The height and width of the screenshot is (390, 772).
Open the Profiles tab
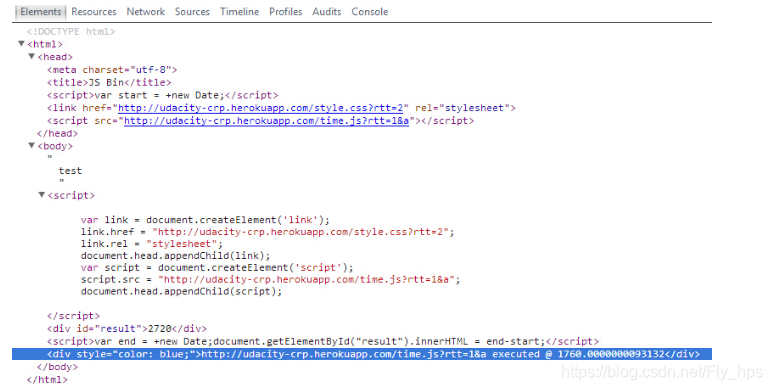pyautogui.click(x=286, y=12)
